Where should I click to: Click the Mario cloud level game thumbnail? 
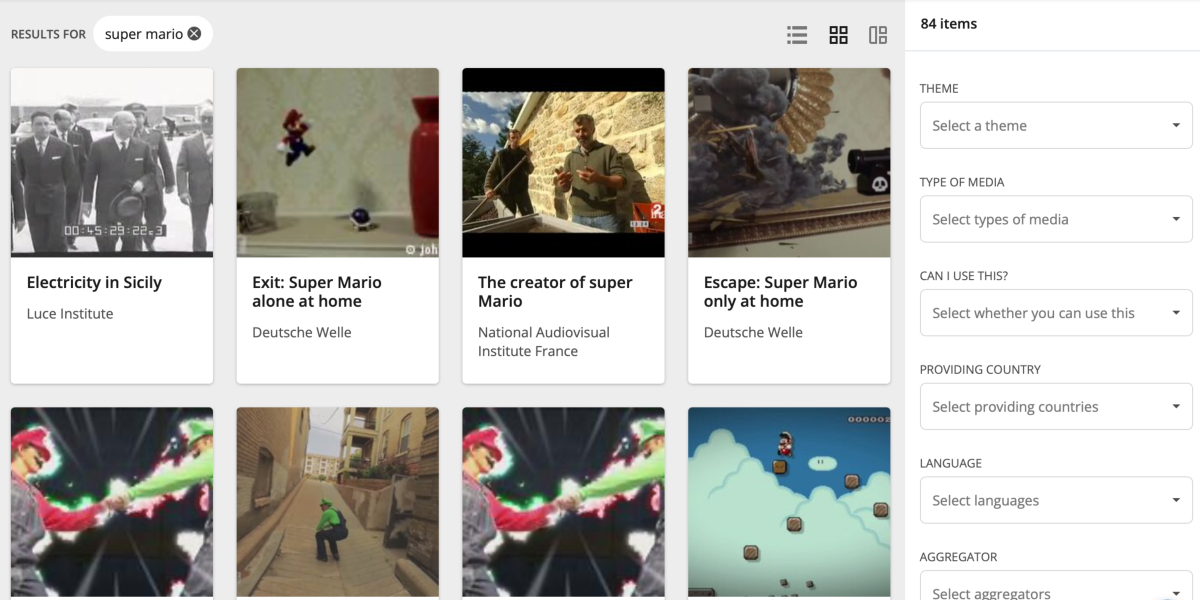click(x=789, y=502)
